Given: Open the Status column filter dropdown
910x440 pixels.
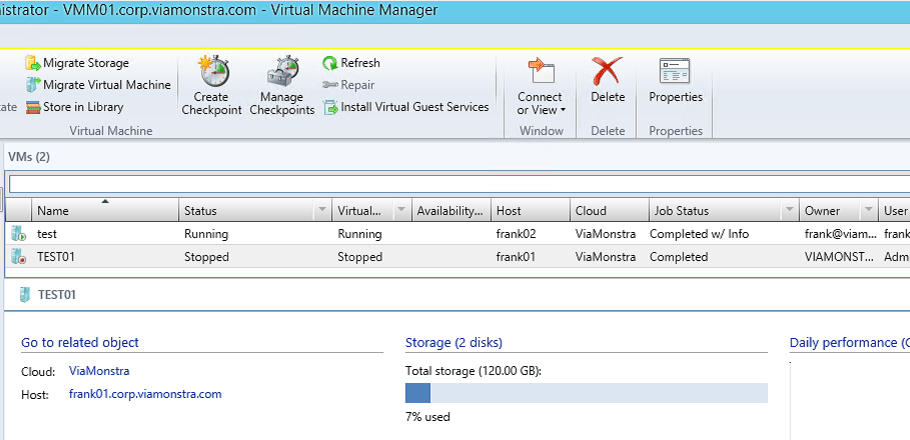Looking at the screenshot, I should 322,211.
